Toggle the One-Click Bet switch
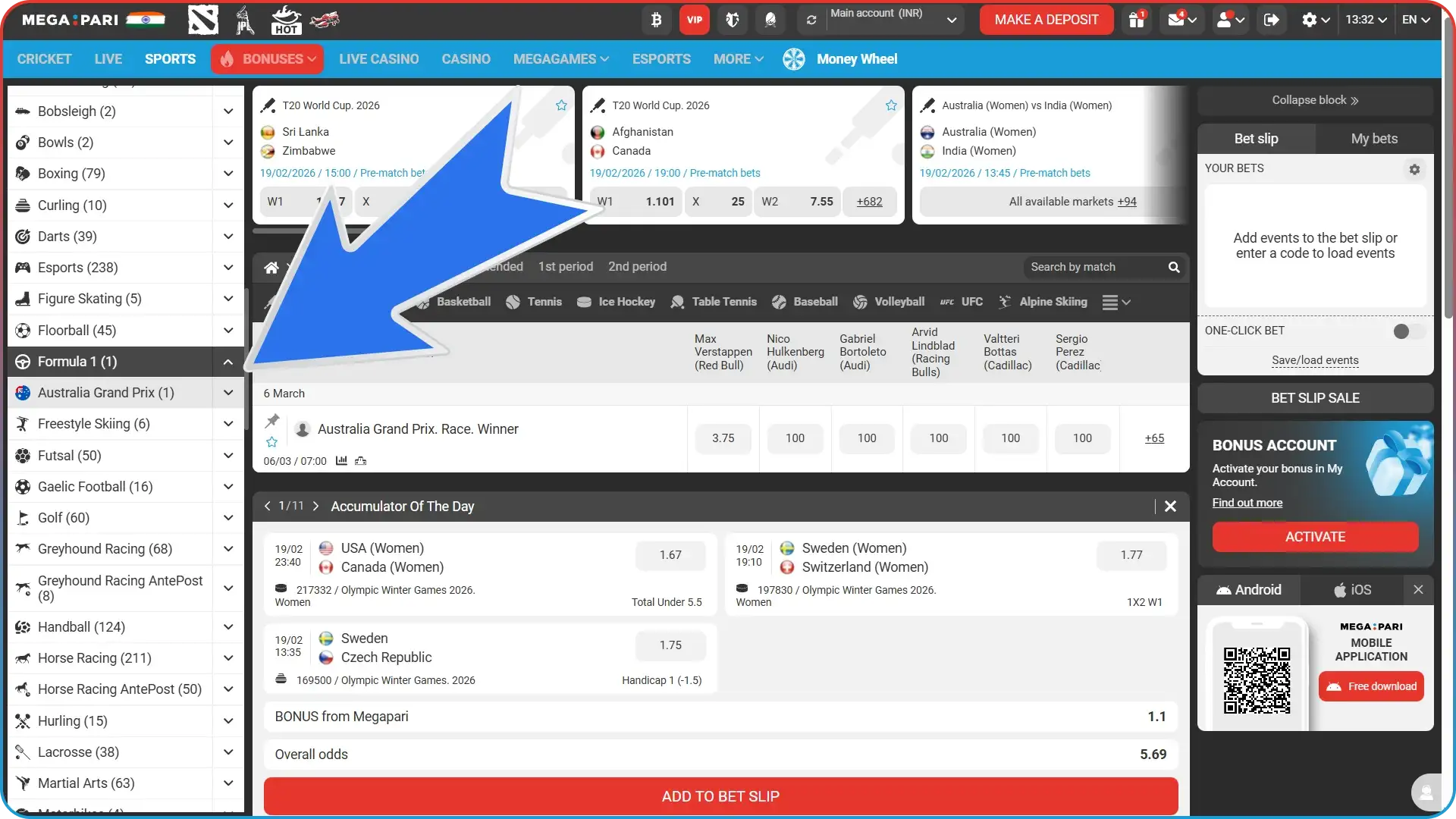The height and width of the screenshot is (819, 1456). [1409, 331]
